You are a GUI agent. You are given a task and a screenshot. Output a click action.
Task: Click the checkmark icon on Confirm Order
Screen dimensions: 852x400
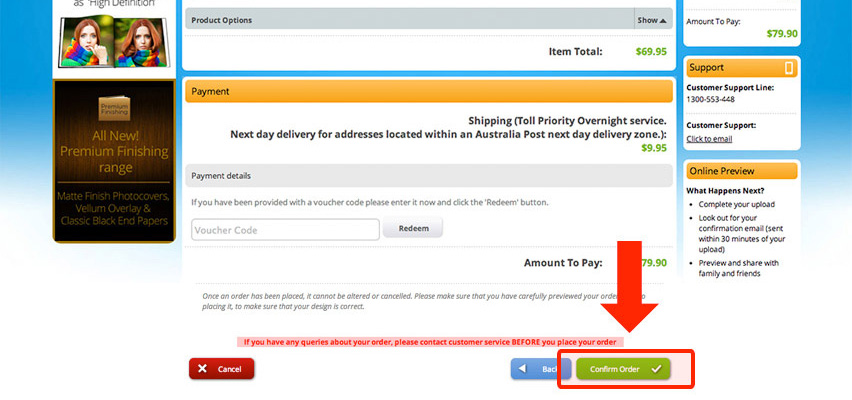[656, 369]
